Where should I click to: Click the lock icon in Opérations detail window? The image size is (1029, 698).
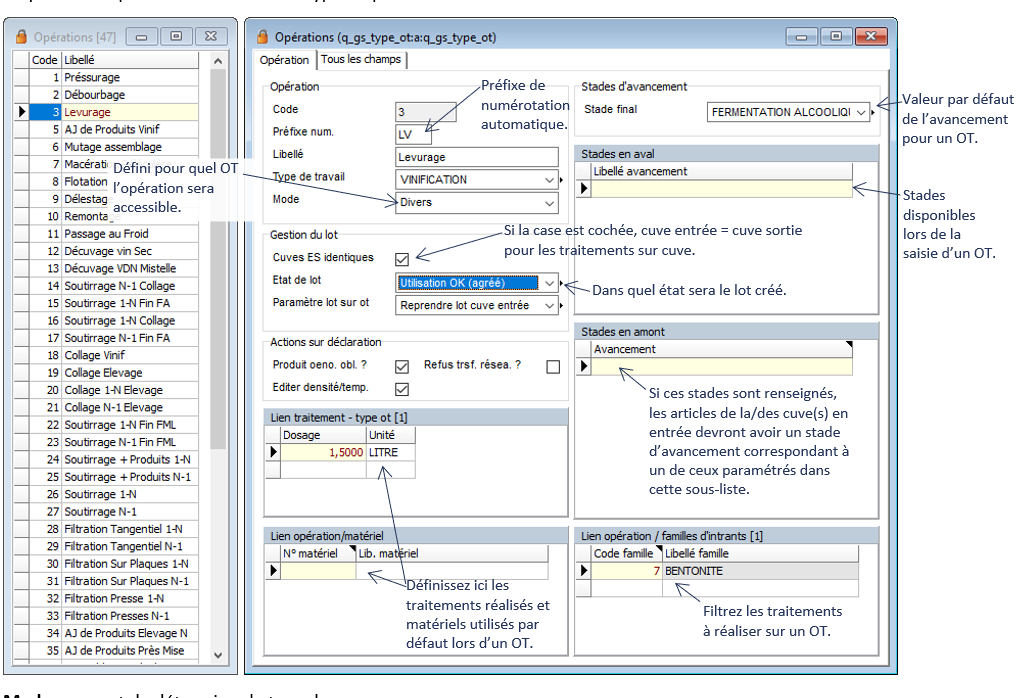[x=263, y=37]
